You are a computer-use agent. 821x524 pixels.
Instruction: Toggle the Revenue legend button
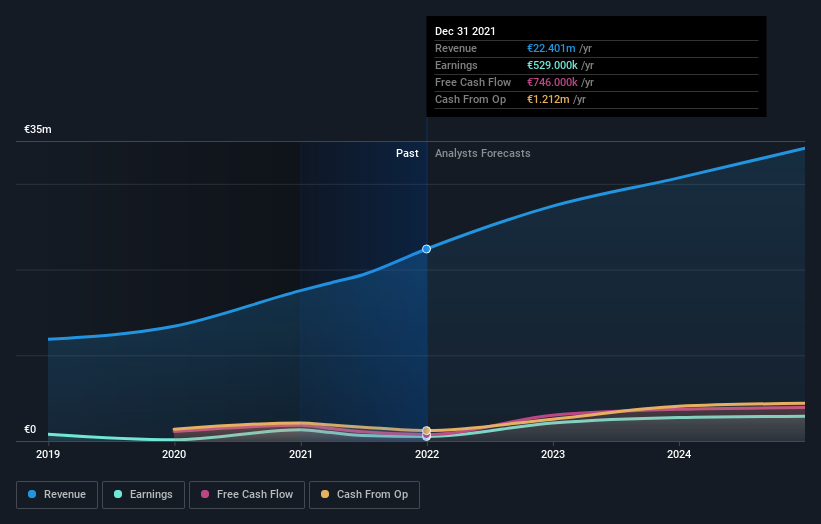[x=57, y=495]
